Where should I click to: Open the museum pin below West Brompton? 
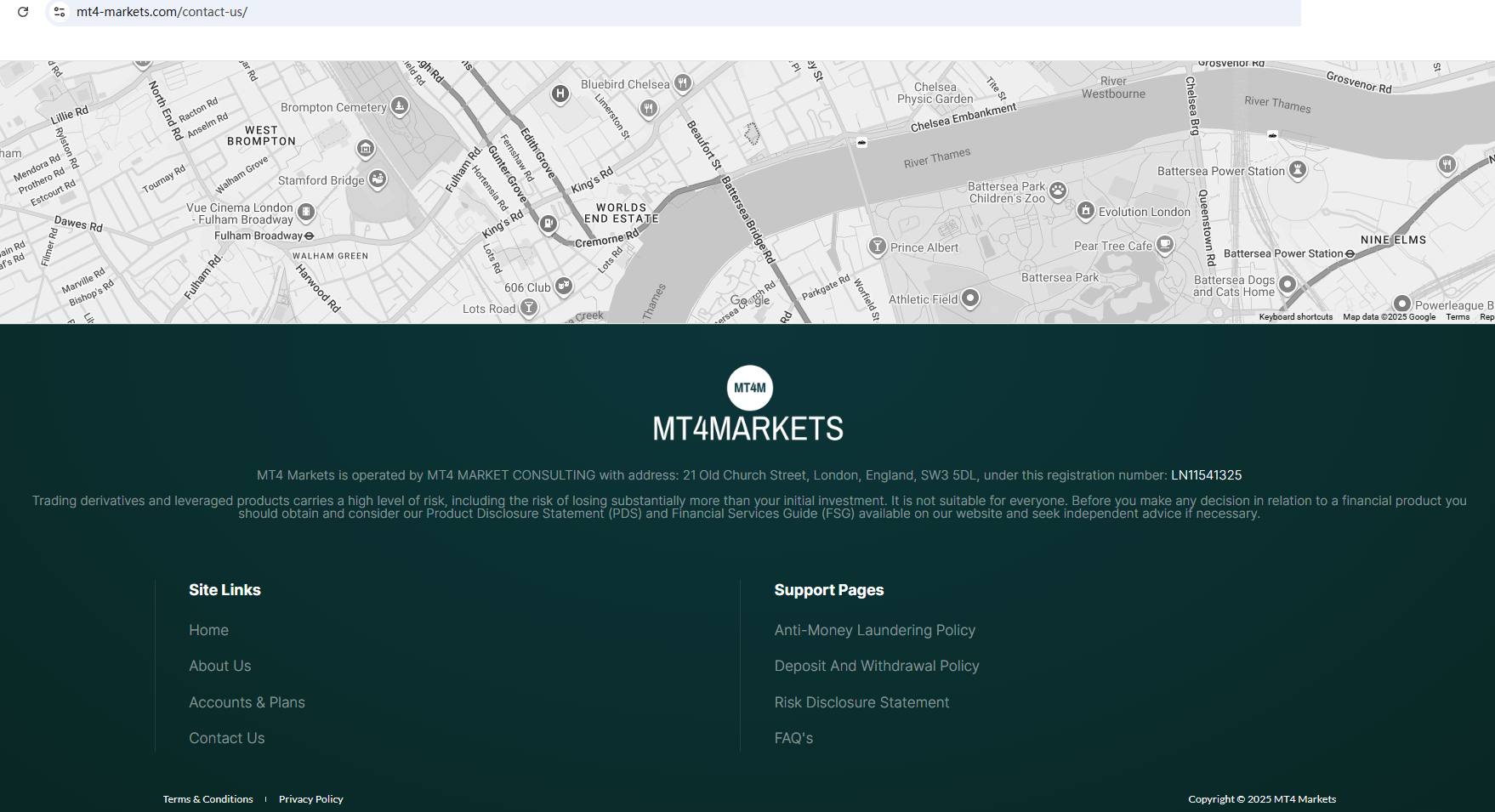click(366, 149)
